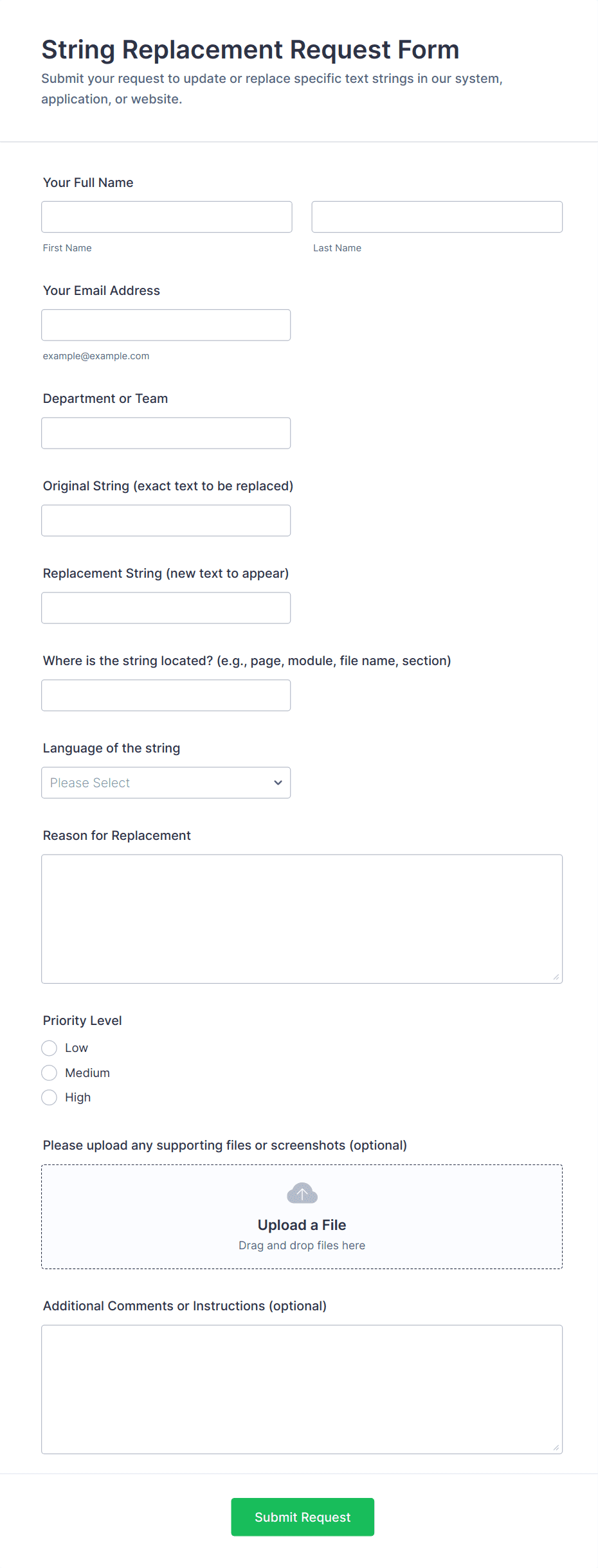Click the Additional Comments resize handle
Viewport: 598px width, 1568px height.
[556, 1448]
